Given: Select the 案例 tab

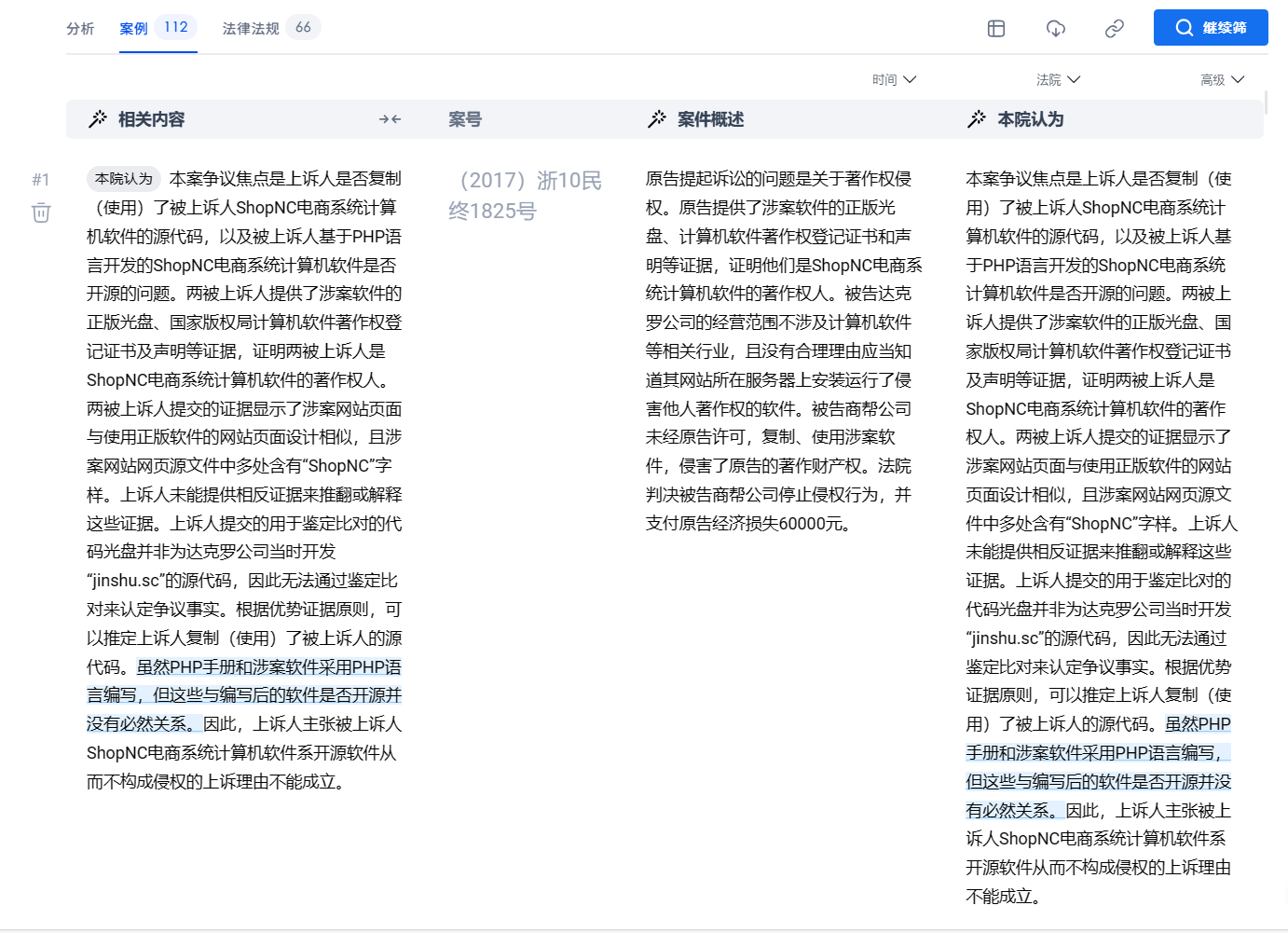Looking at the screenshot, I should 134,29.
